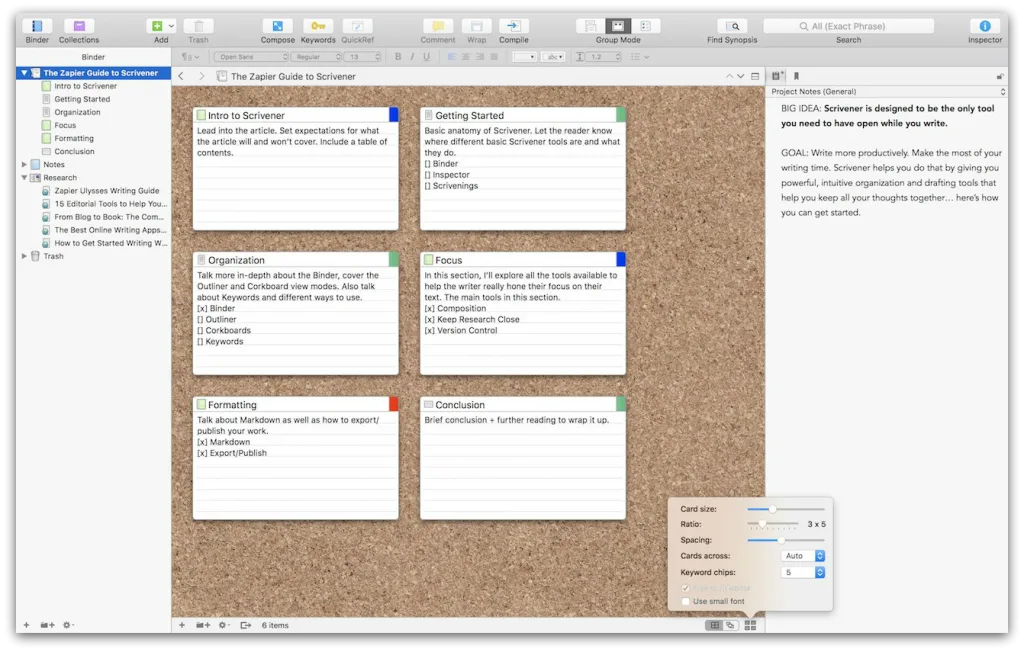Click the split editor icon

pos(755,76)
